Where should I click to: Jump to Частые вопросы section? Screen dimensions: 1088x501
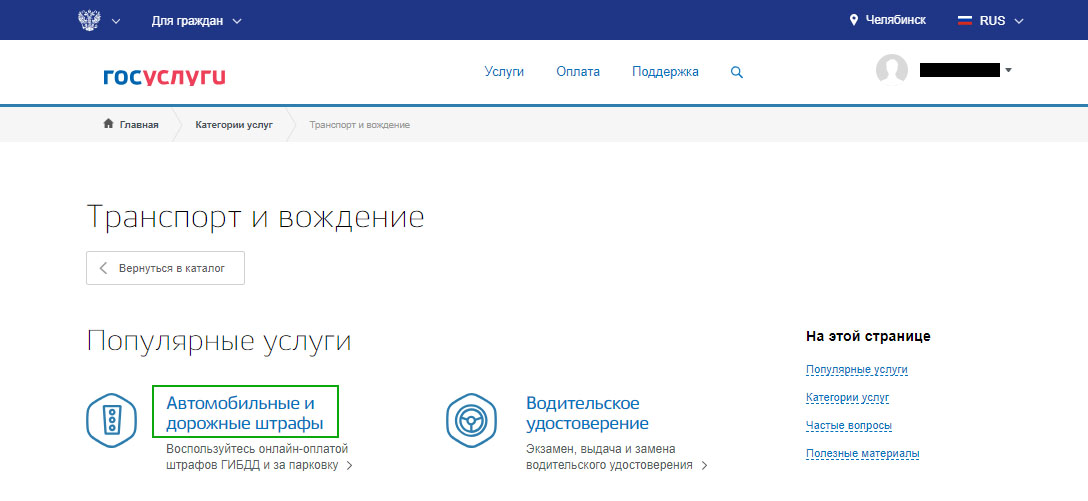pos(849,425)
